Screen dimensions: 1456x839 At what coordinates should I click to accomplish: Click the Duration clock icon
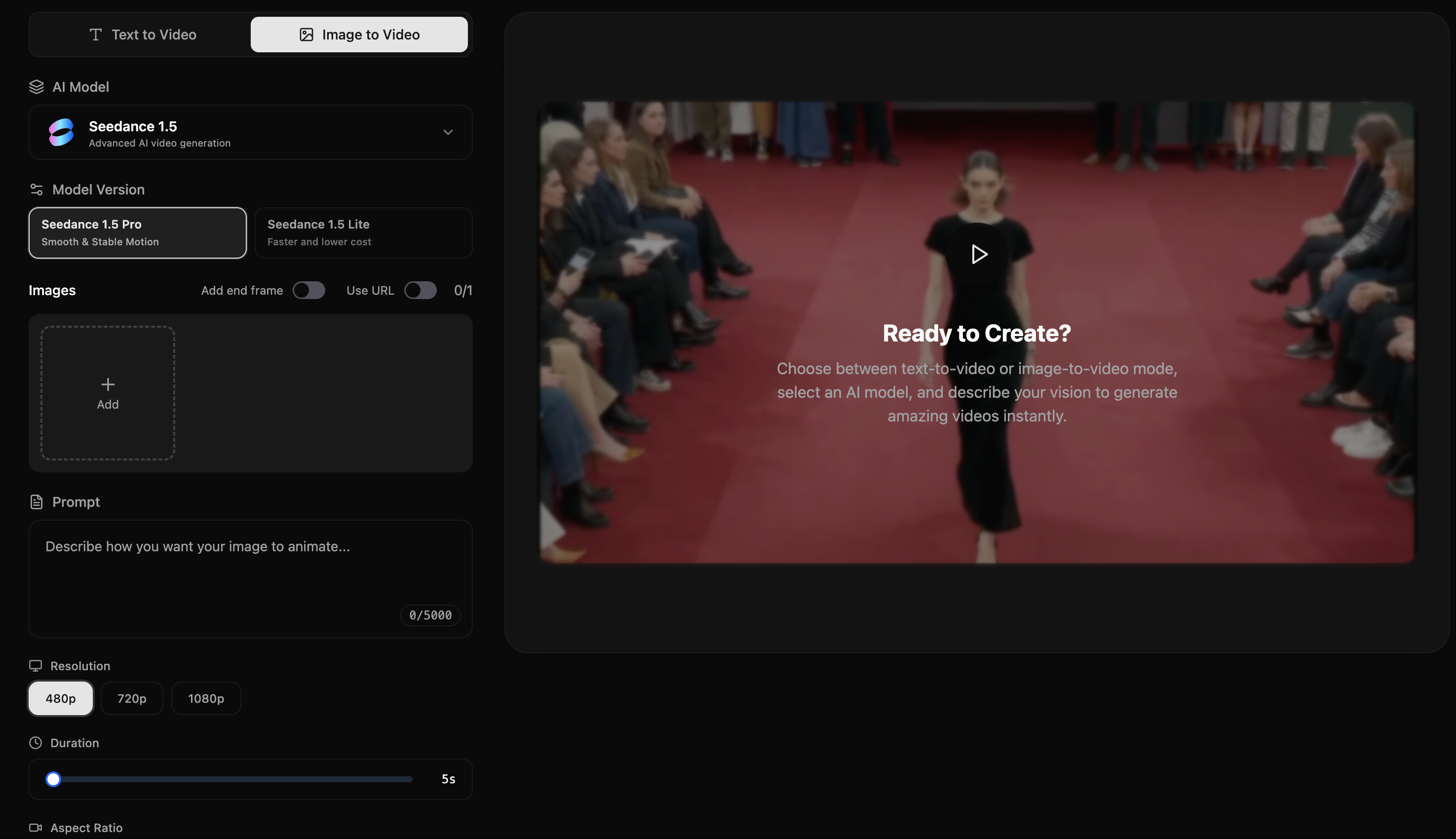pos(36,743)
